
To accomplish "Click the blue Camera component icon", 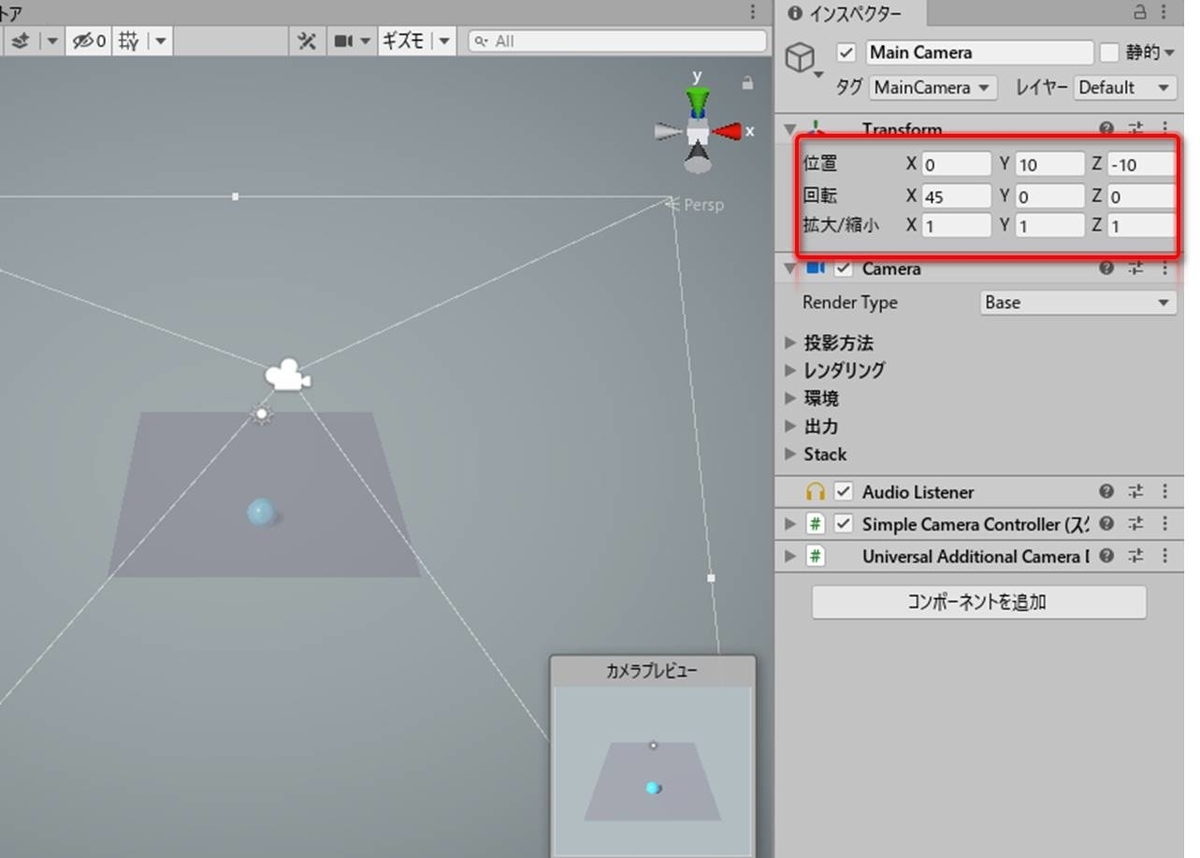I will (816, 268).
